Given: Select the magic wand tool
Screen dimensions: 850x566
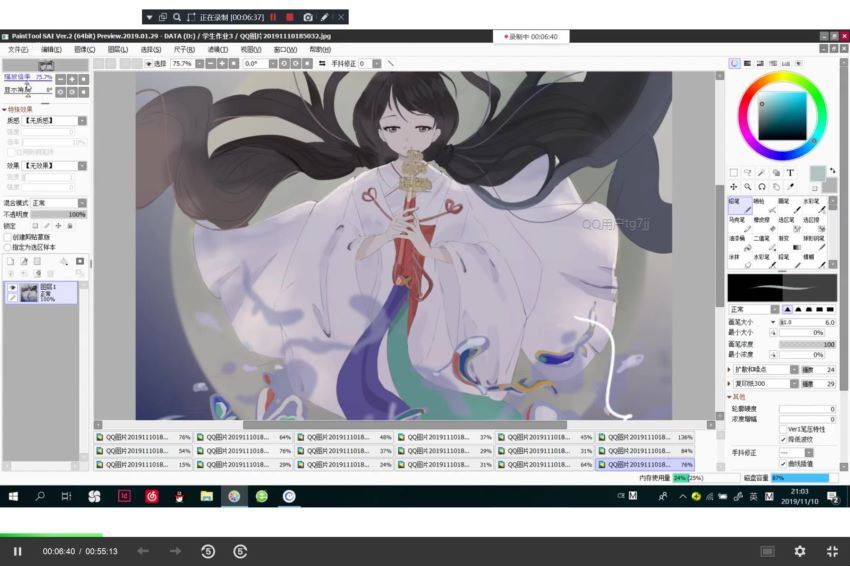Looking at the screenshot, I should click(762, 173).
